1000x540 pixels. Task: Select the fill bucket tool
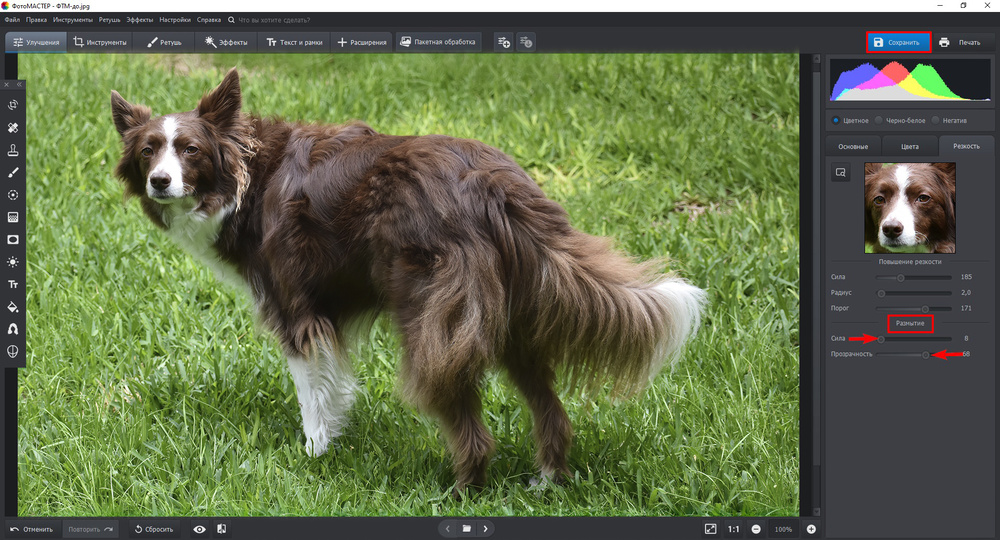13,307
